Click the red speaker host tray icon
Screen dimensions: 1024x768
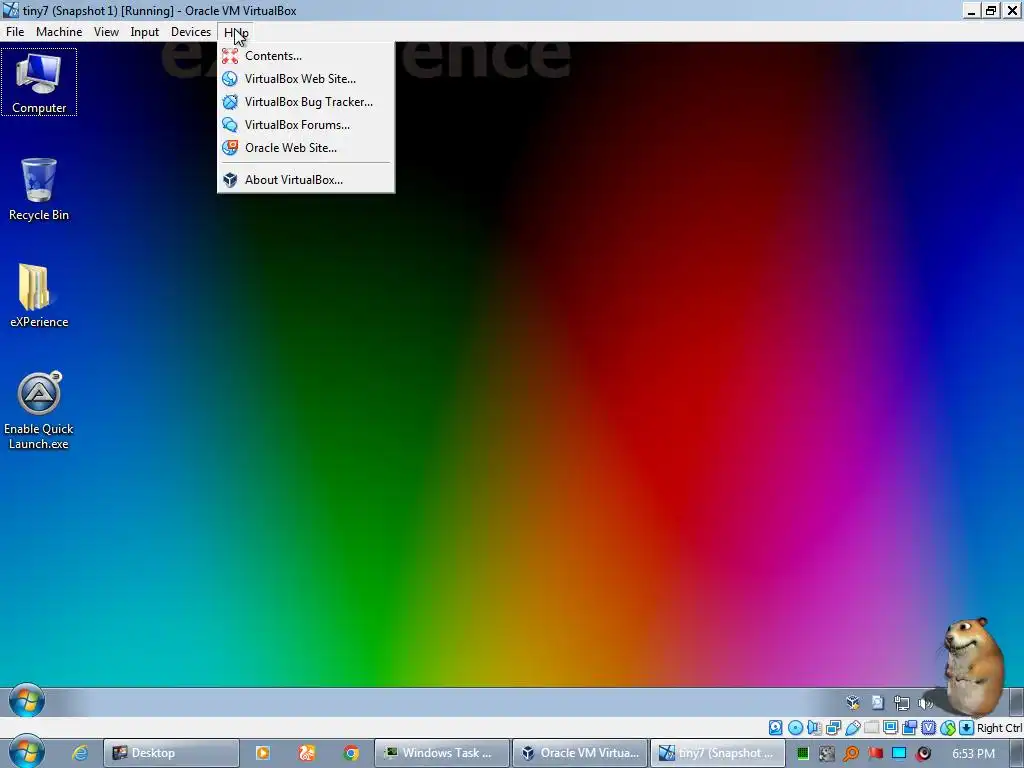923,754
